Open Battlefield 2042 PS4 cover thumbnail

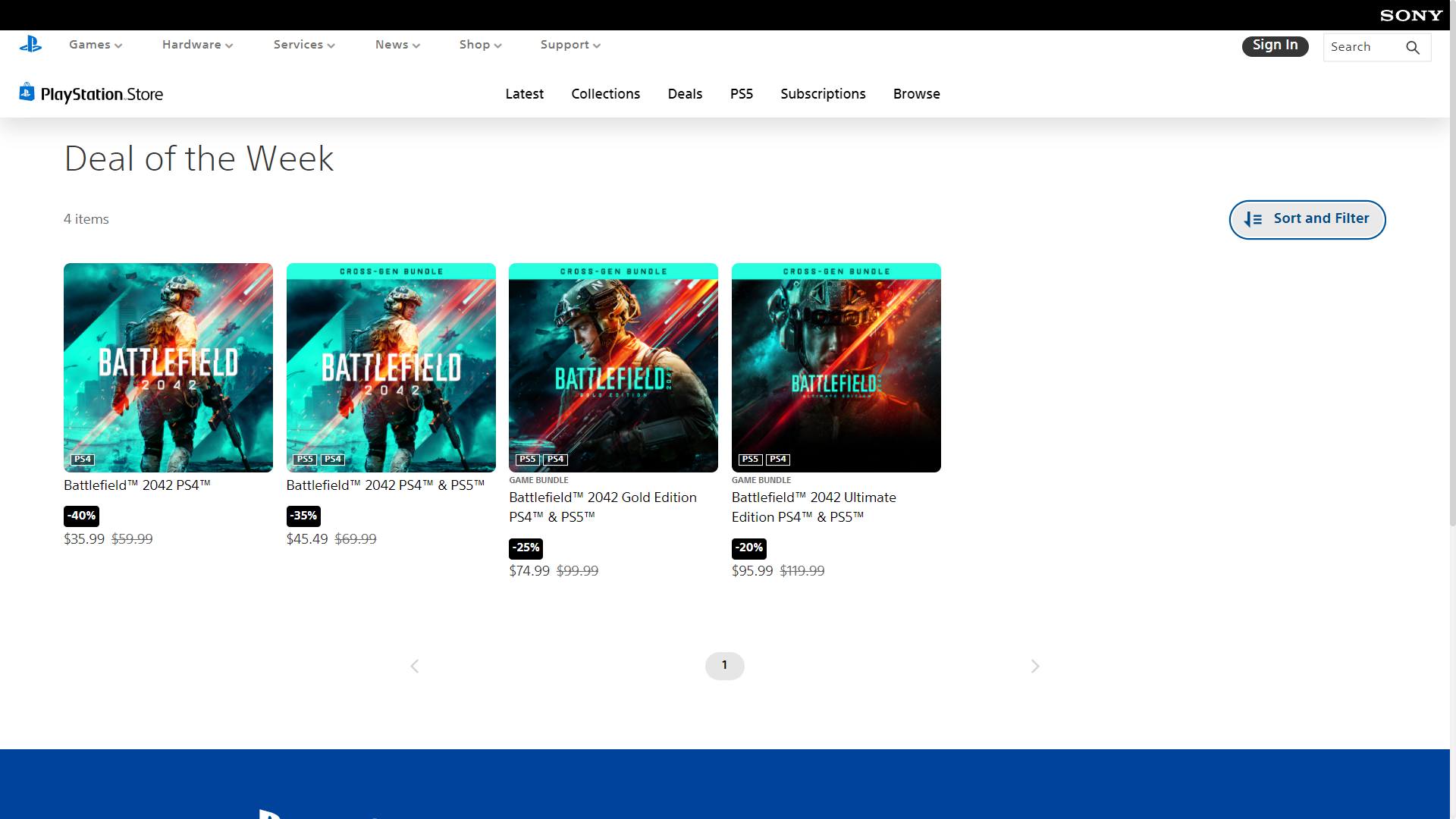point(168,367)
